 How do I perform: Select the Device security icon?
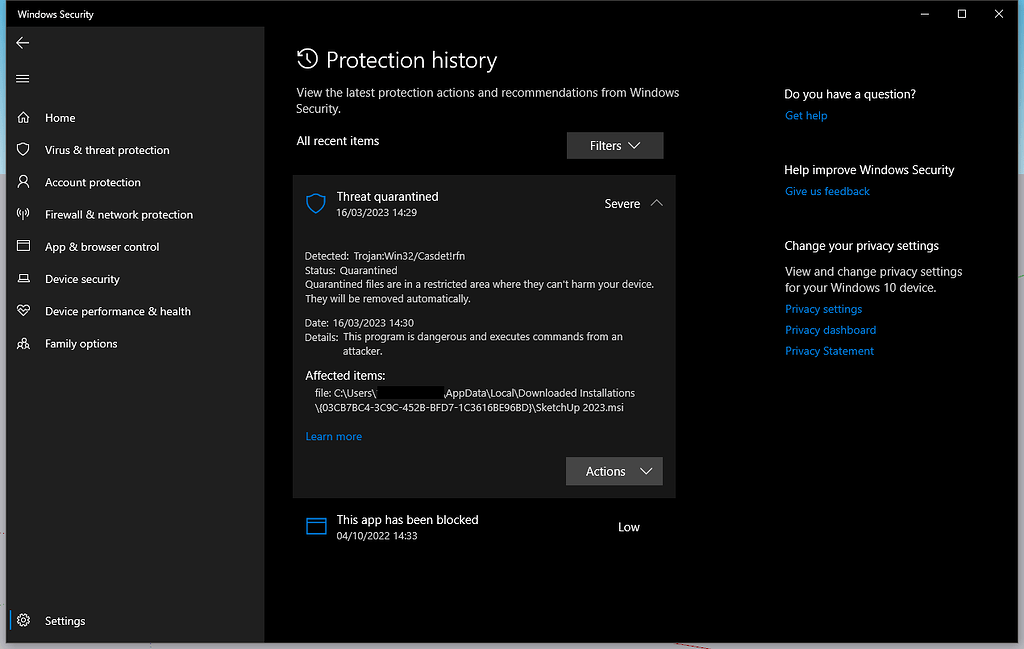pos(22,278)
